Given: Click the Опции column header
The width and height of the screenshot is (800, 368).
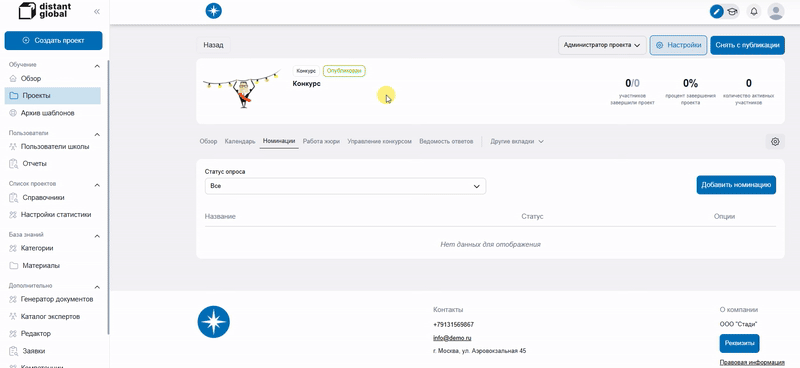Looking at the screenshot, I should coord(724,216).
